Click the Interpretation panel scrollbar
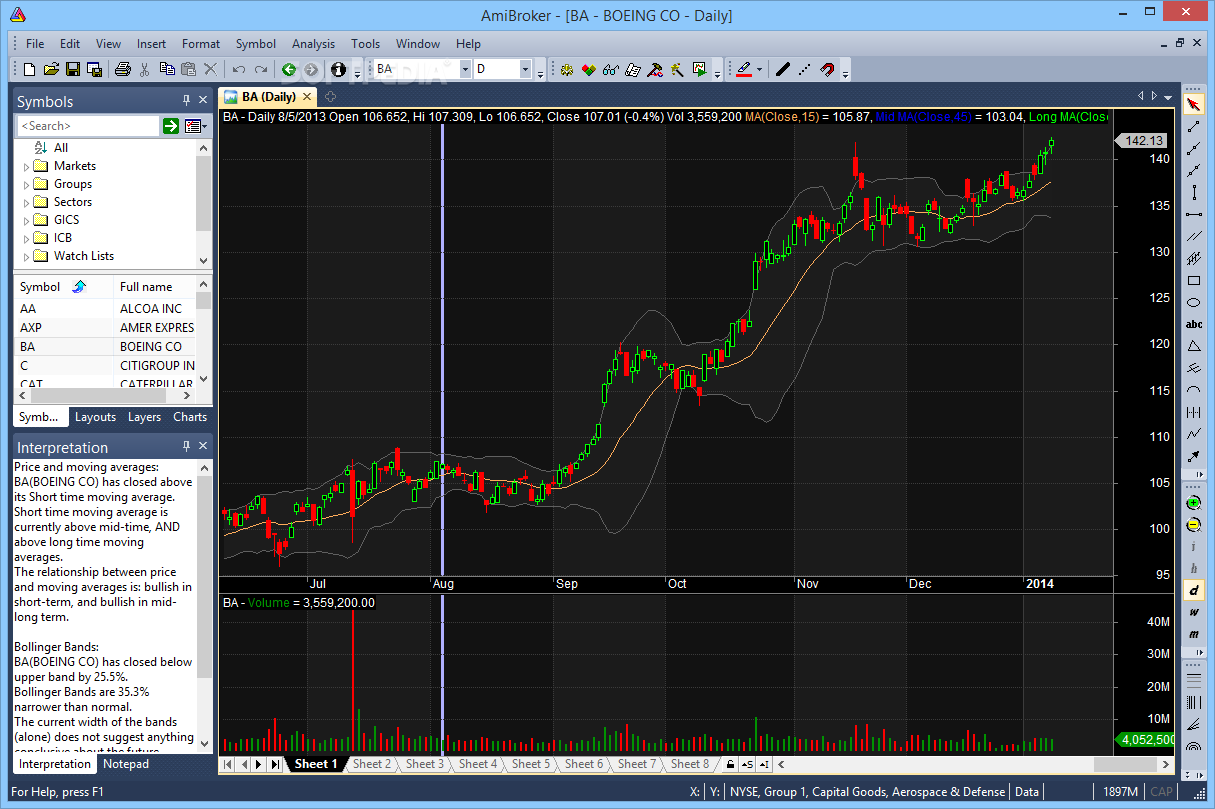 pos(204,607)
